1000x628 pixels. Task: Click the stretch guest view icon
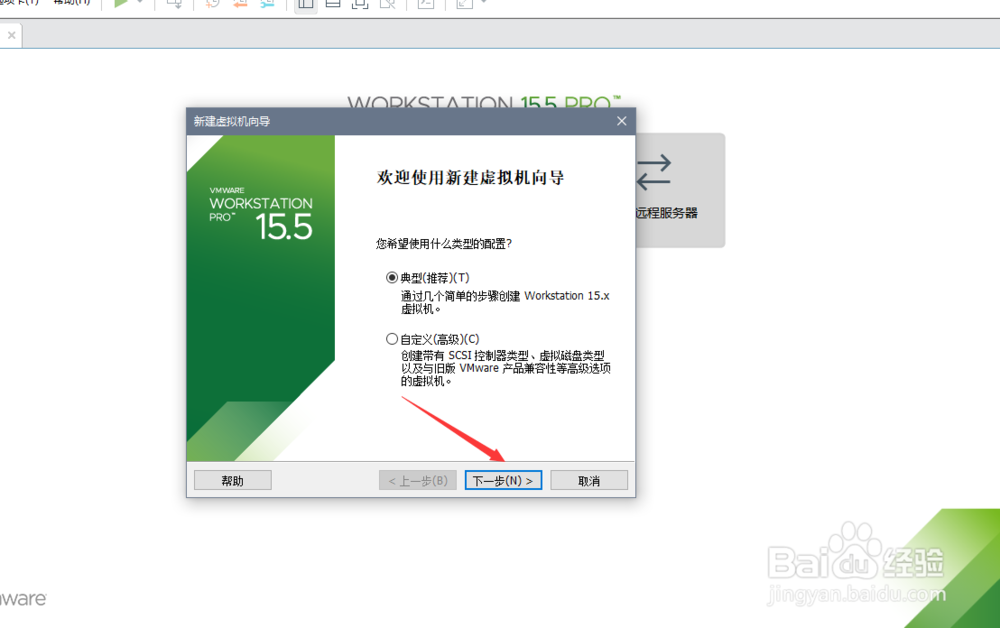pyautogui.click(x=464, y=3)
